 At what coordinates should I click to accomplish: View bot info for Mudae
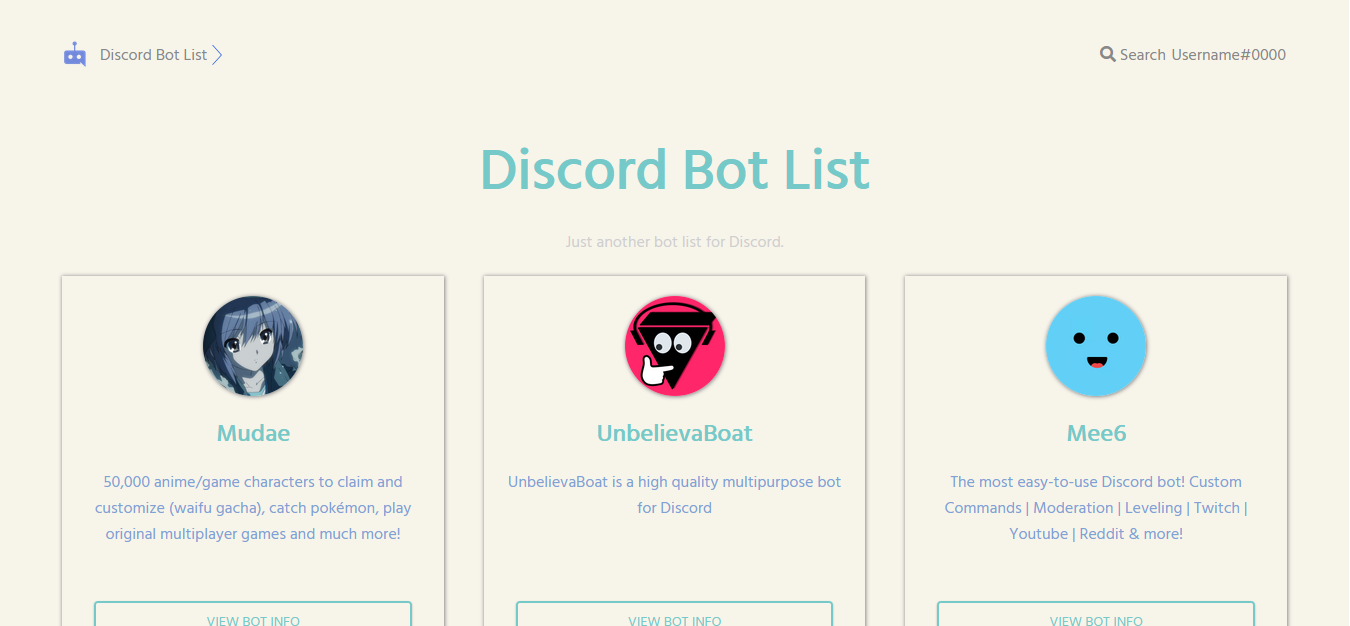click(x=253, y=614)
